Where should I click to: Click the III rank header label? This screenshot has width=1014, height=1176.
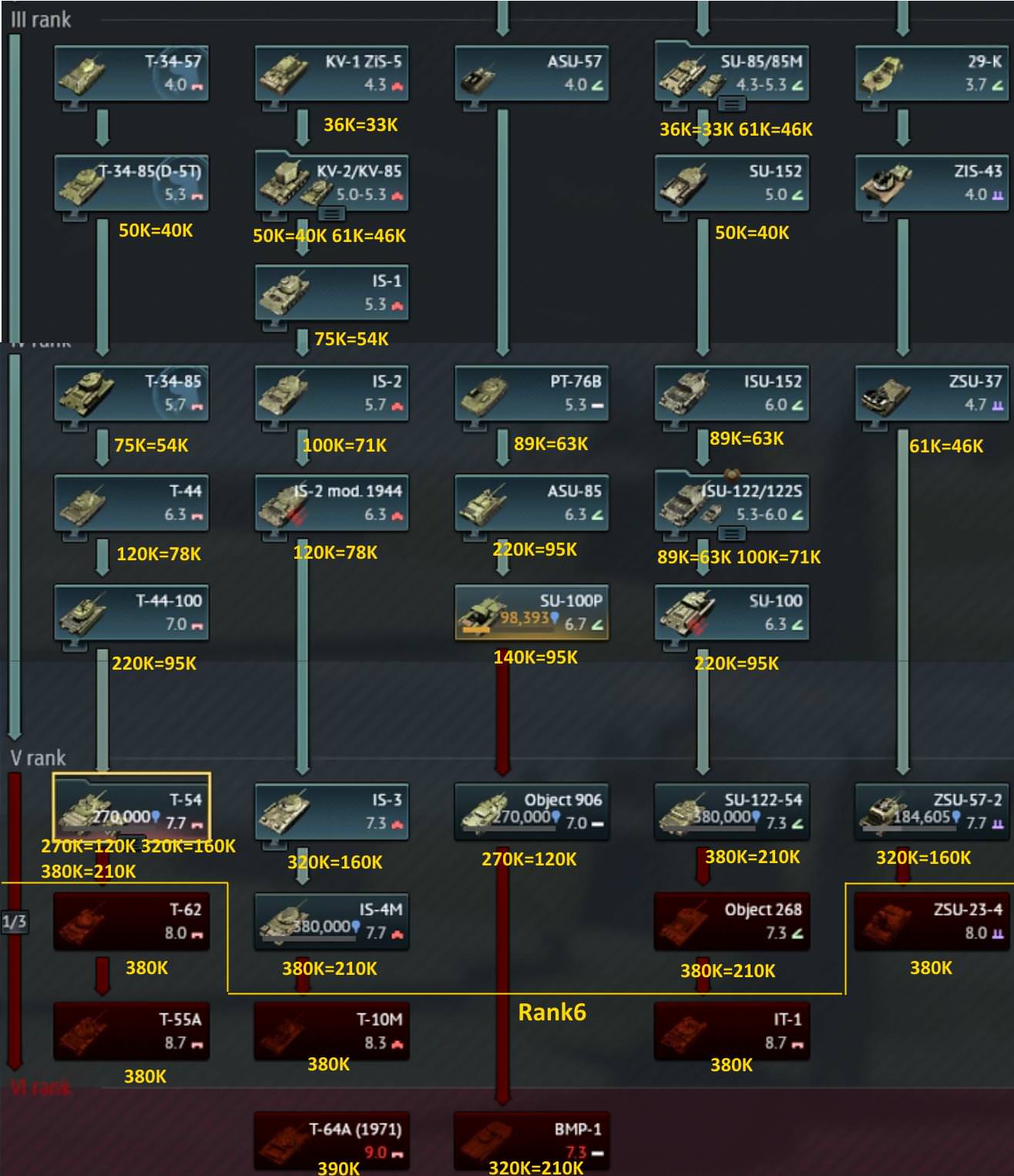pyautogui.click(x=41, y=19)
